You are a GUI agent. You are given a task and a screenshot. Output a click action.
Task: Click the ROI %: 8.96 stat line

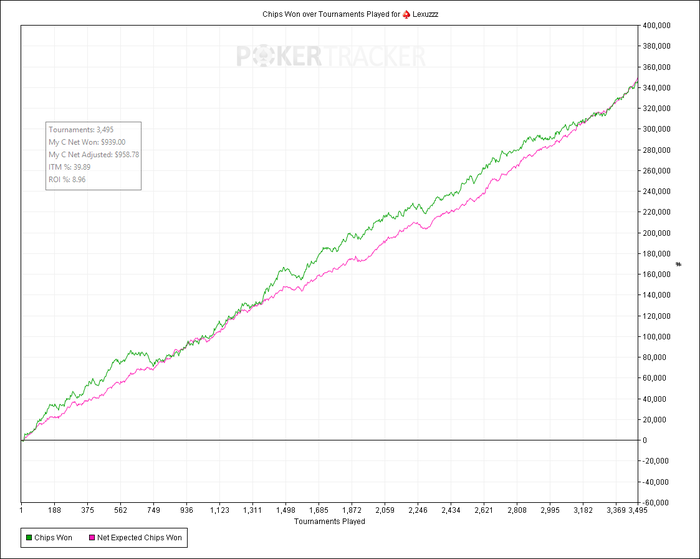pyautogui.click(x=67, y=179)
